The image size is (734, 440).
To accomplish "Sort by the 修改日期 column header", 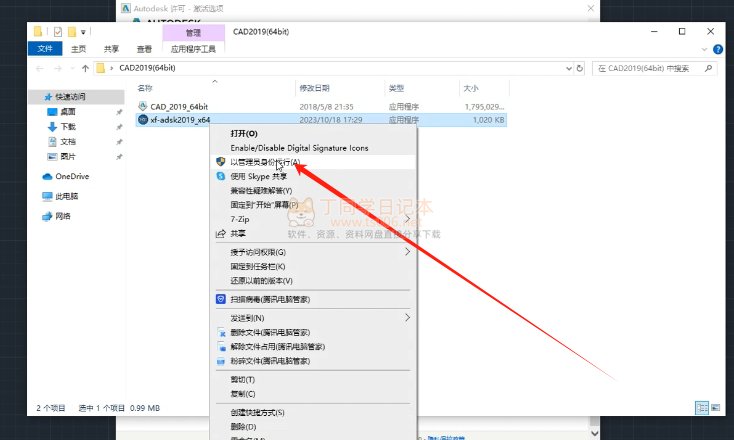I will point(340,88).
